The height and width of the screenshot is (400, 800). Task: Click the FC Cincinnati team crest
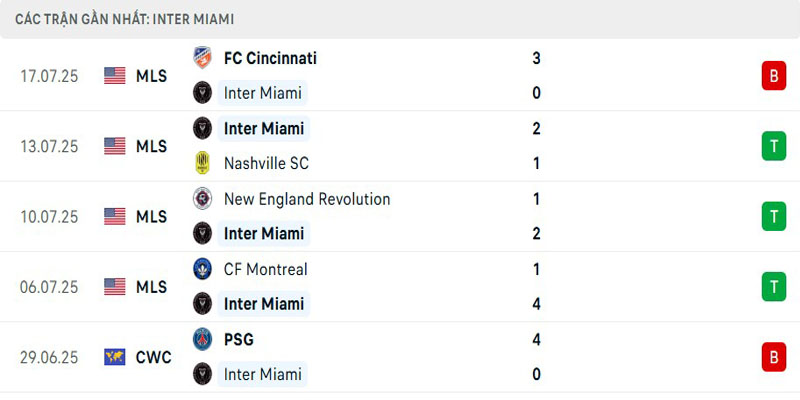[203, 58]
